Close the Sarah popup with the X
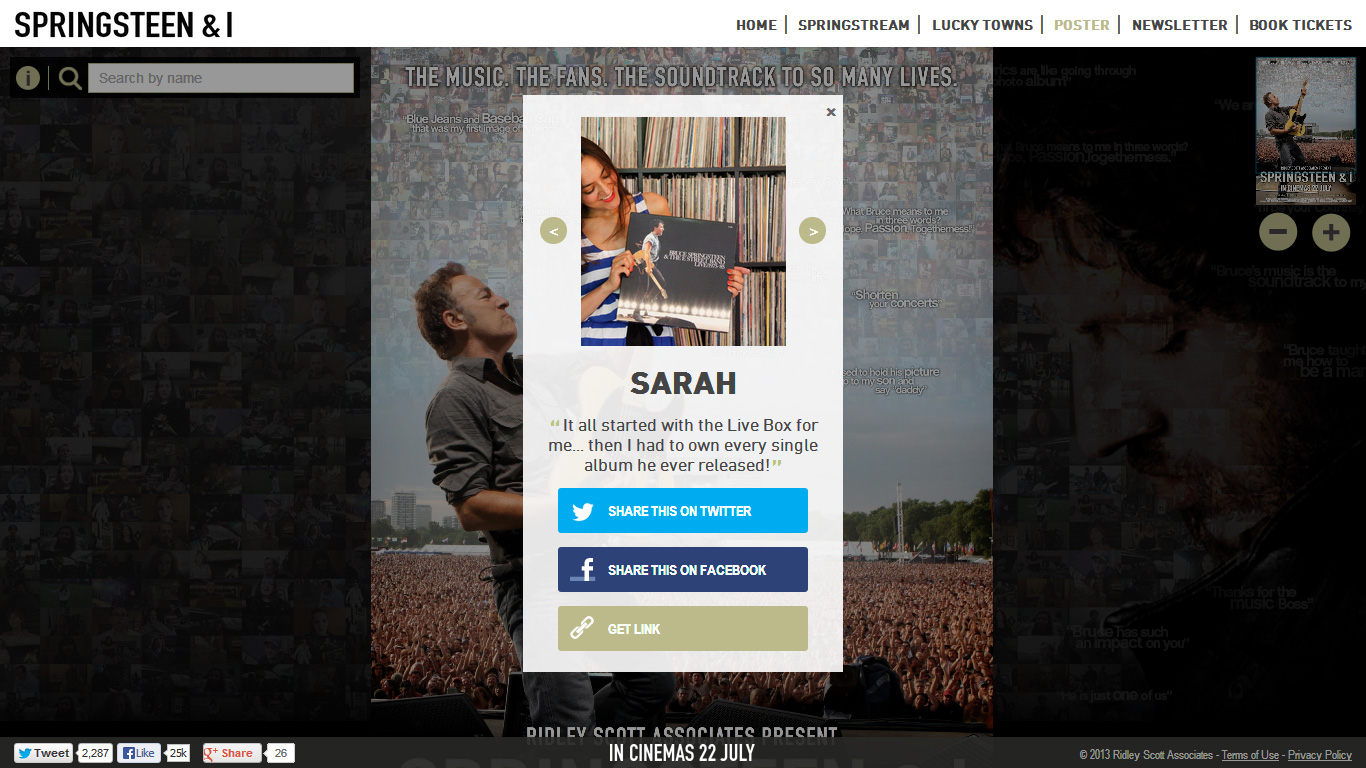Viewport: 1366px width, 768px height. pos(831,112)
